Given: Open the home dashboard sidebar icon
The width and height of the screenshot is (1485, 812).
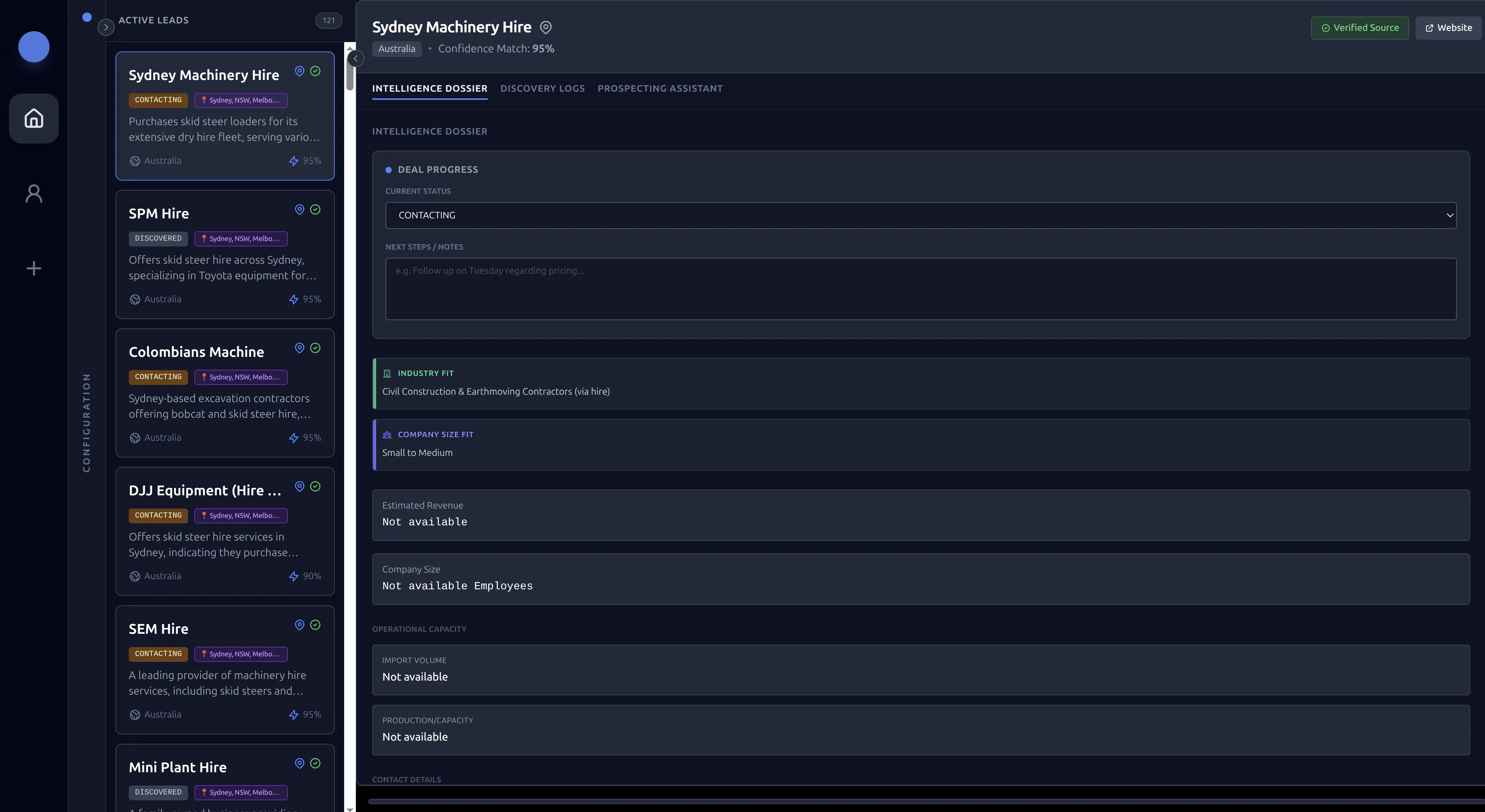Looking at the screenshot, I should (34, 118).
